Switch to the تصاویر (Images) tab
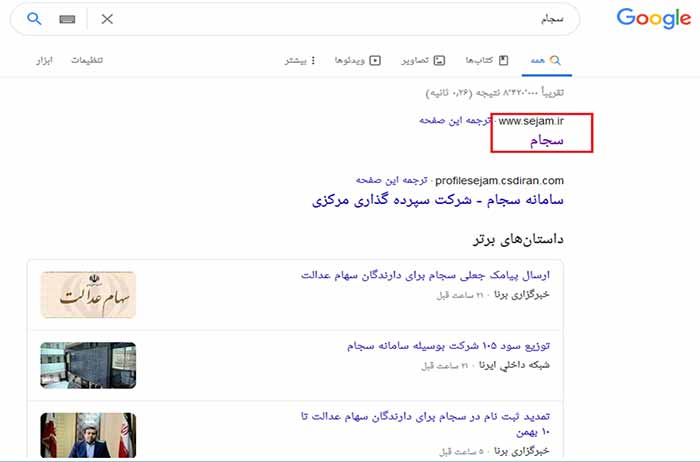 click(x=423, y=60)
